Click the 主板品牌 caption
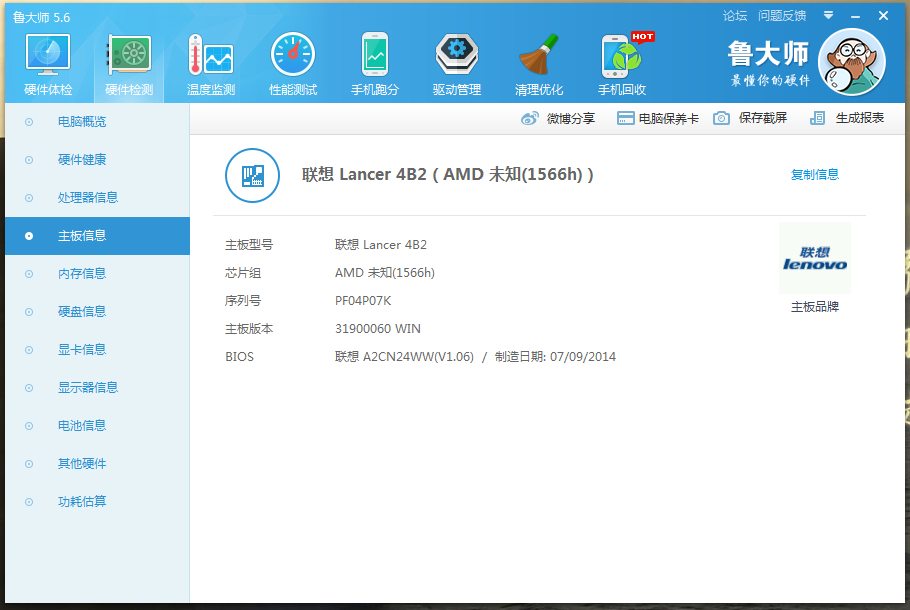The image size is (910, 610). point(815,307)
